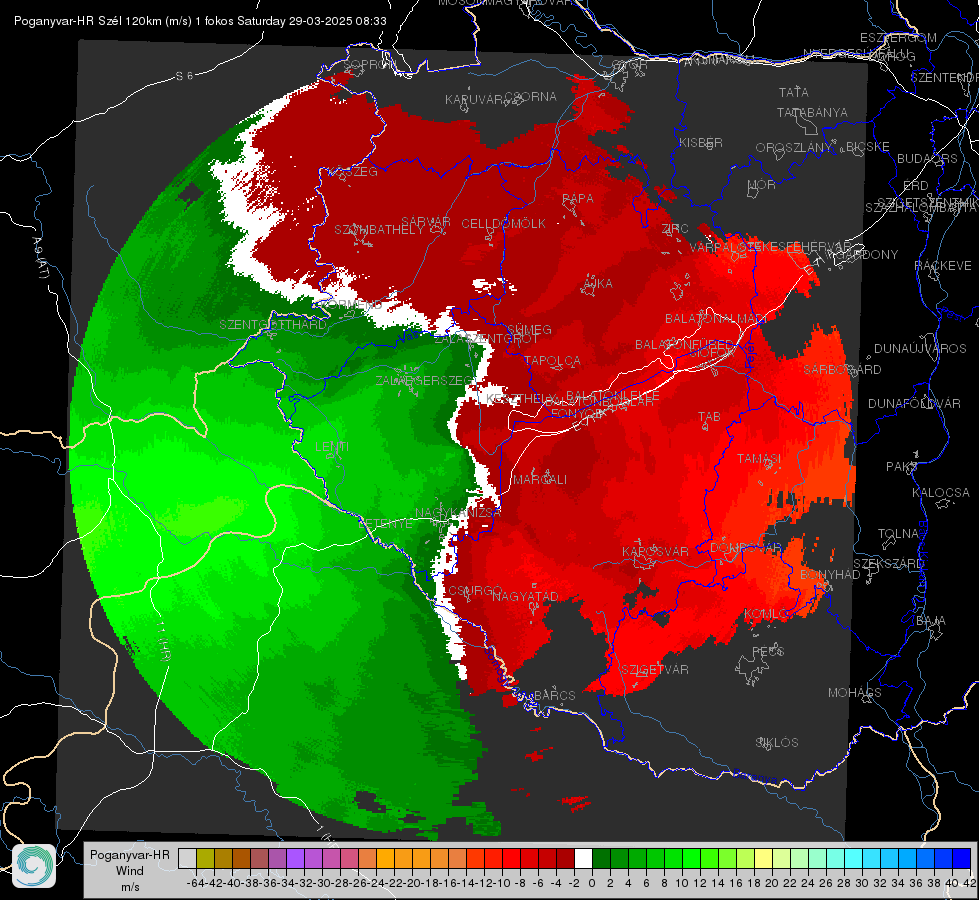The width and height of the screenshot is (979, 900).
Task: Click the PECS city label
Action: click(x=767, y=651)
